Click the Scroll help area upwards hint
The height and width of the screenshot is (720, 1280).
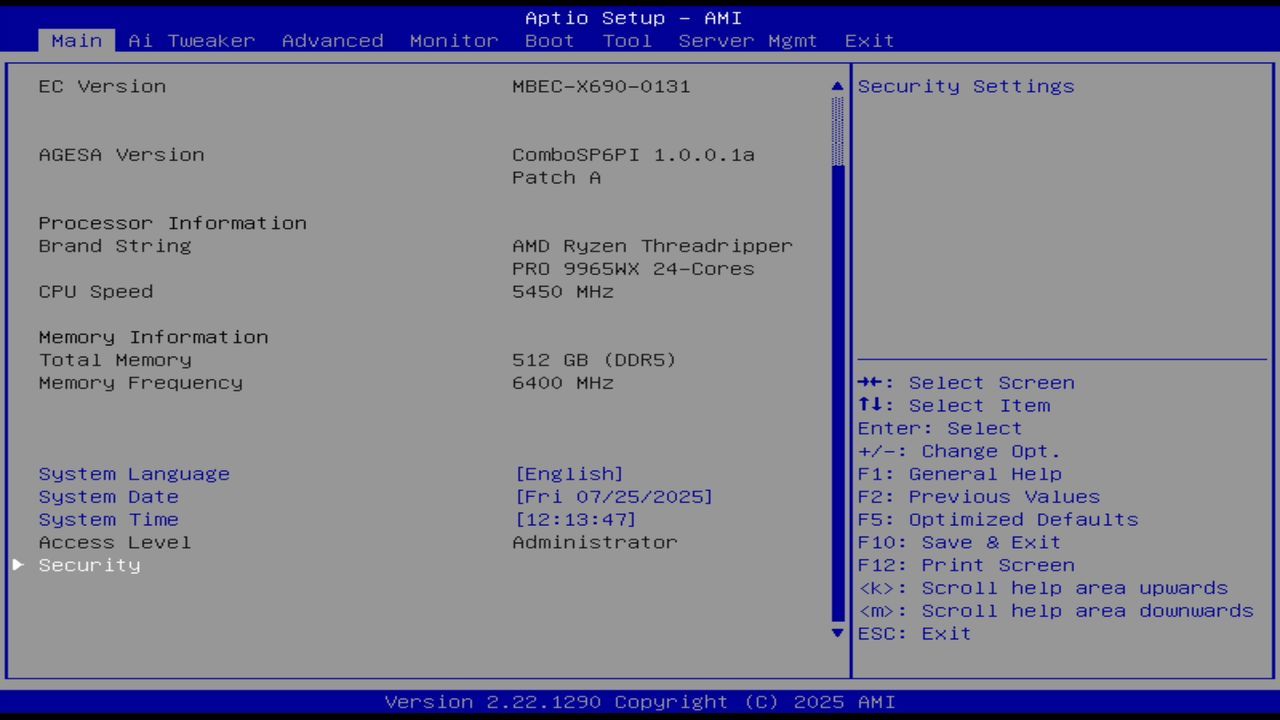(x=1043, y=588)
